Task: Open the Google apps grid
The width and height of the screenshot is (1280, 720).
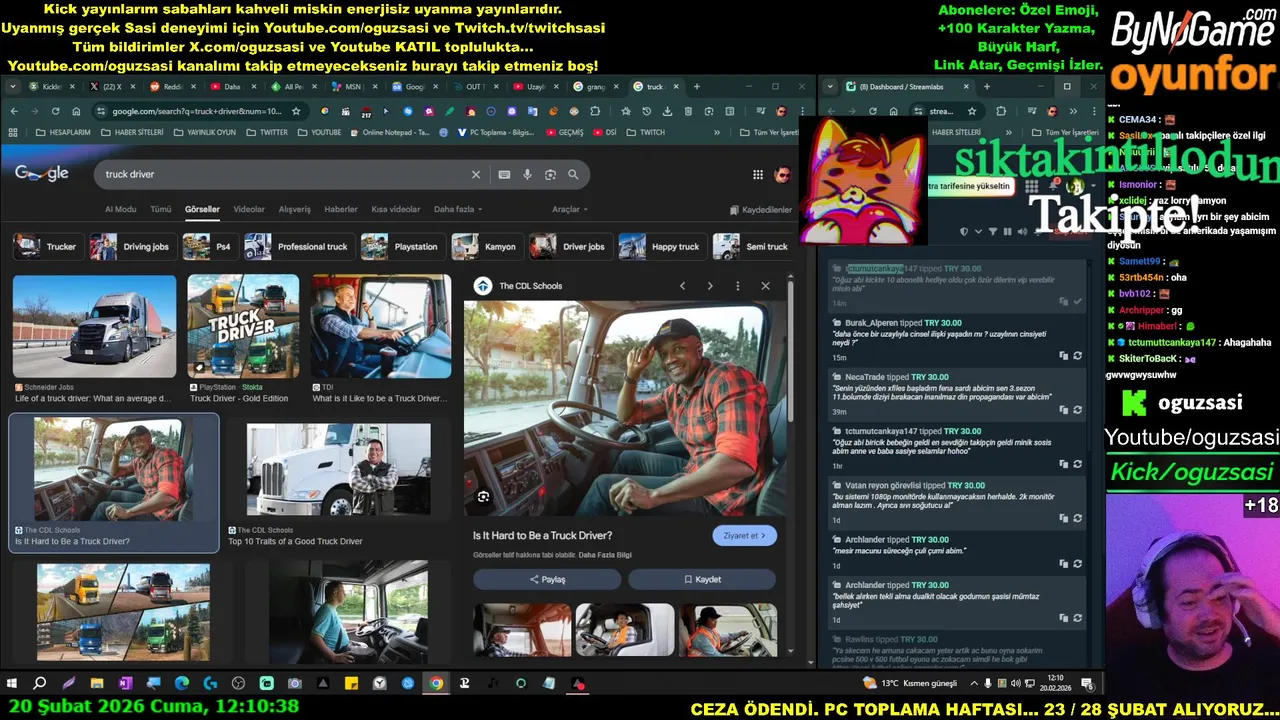Action: tap(758, 174)
